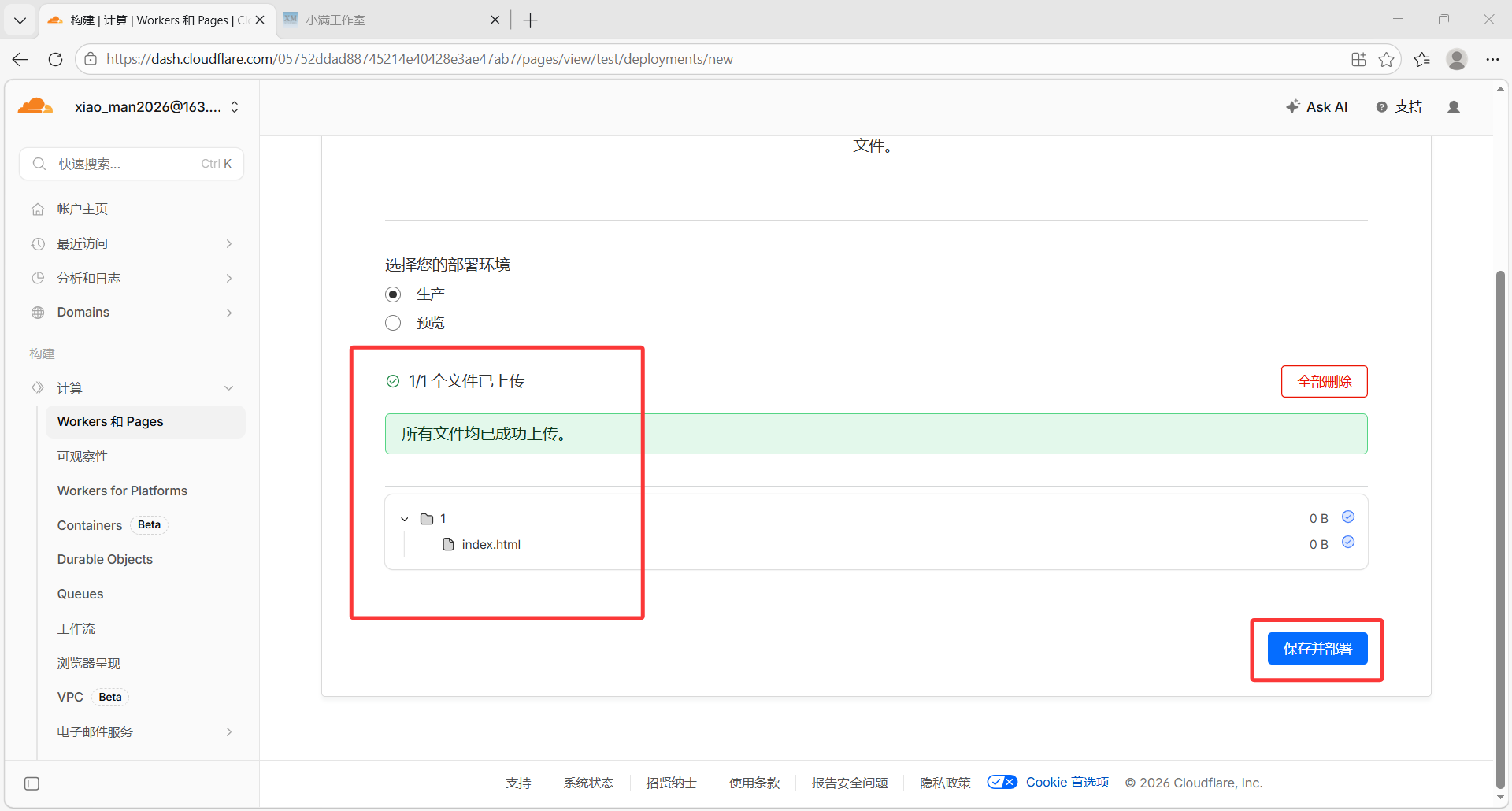The width and height of the screenshot is (1512, 811).
Task: Click the browser refresh button
Action: pos(55,59)
